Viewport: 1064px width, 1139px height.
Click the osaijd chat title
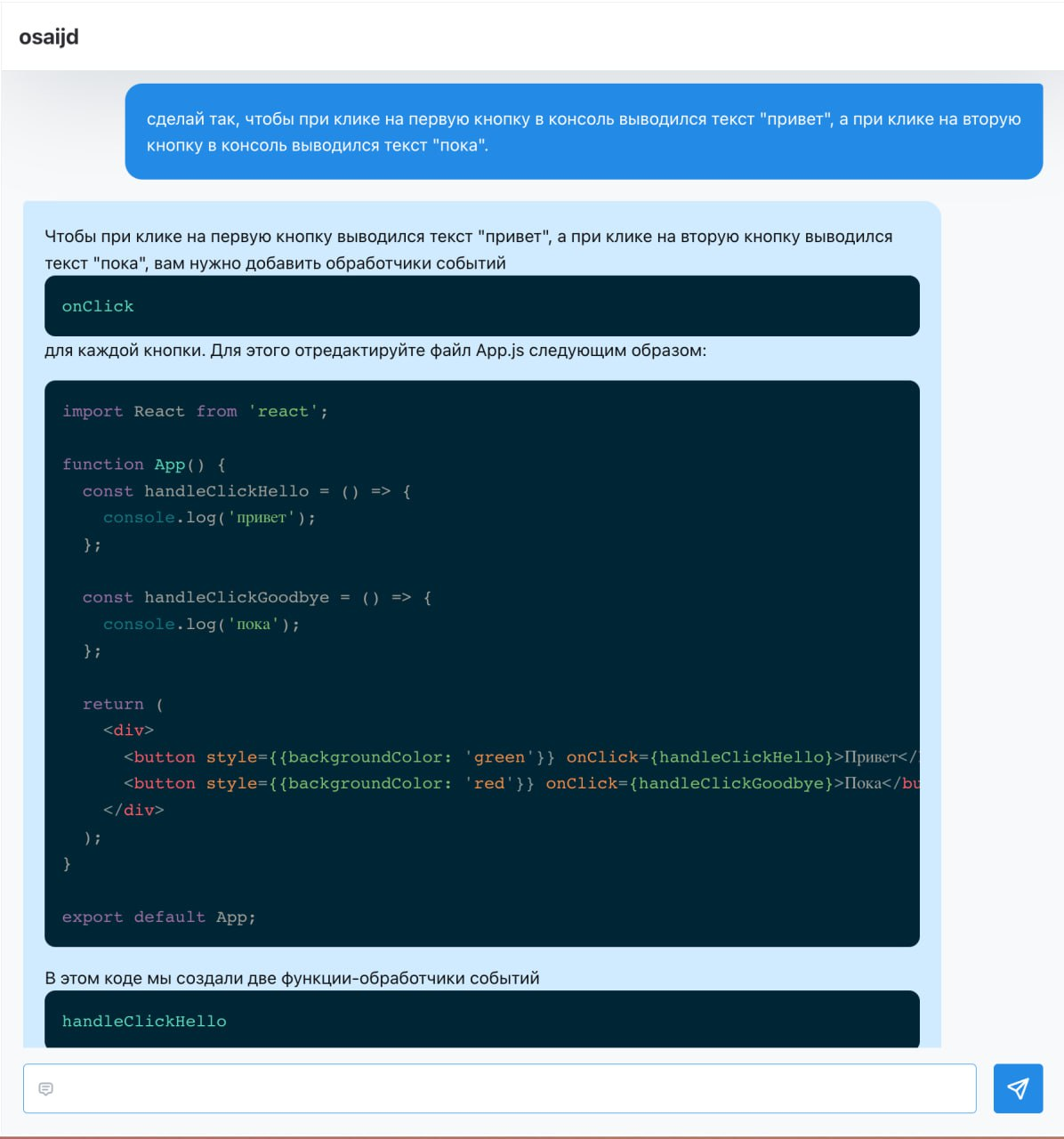49,36
